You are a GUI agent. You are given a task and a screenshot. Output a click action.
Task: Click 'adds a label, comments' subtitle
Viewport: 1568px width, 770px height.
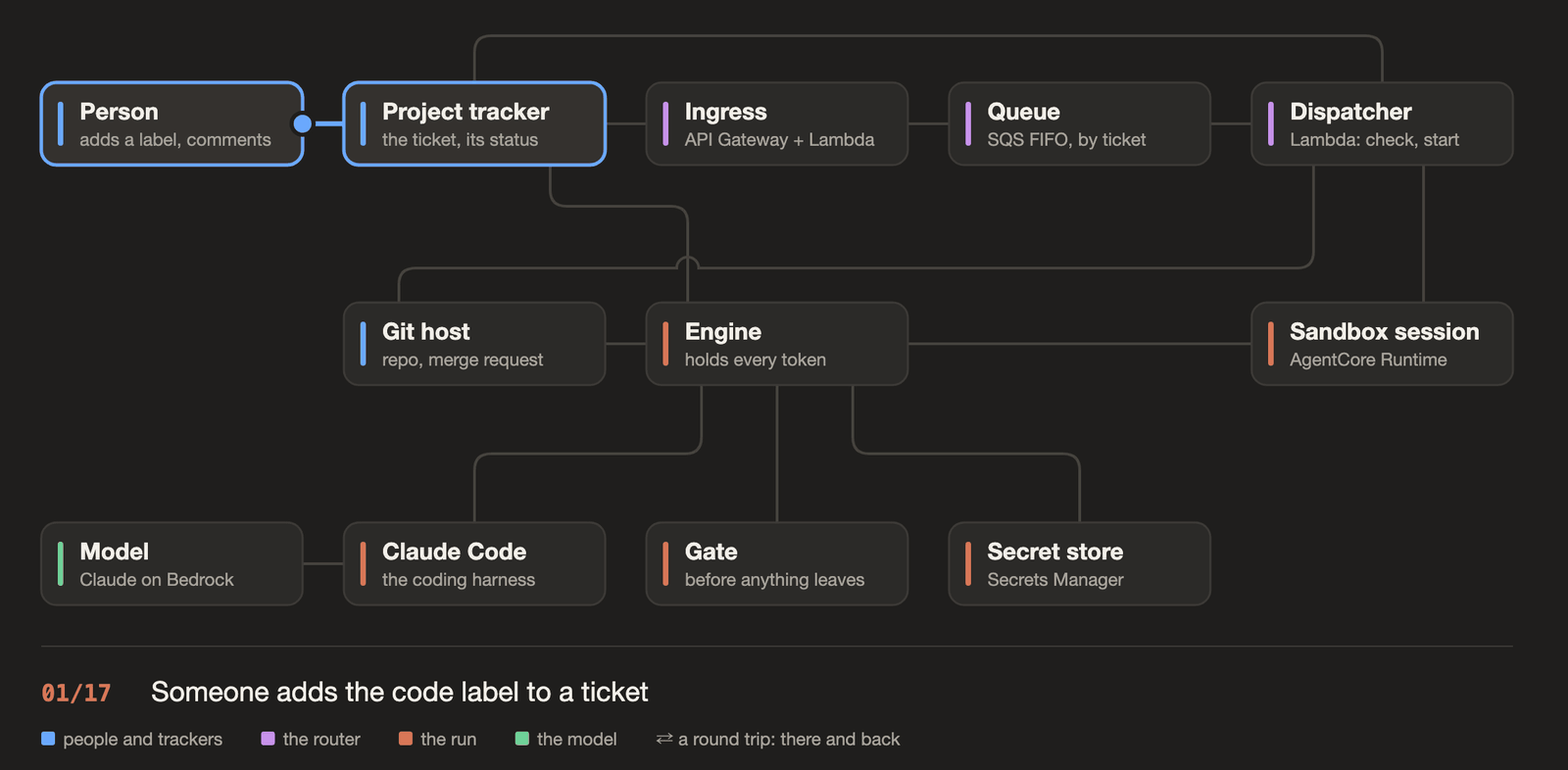click(175, 140)
